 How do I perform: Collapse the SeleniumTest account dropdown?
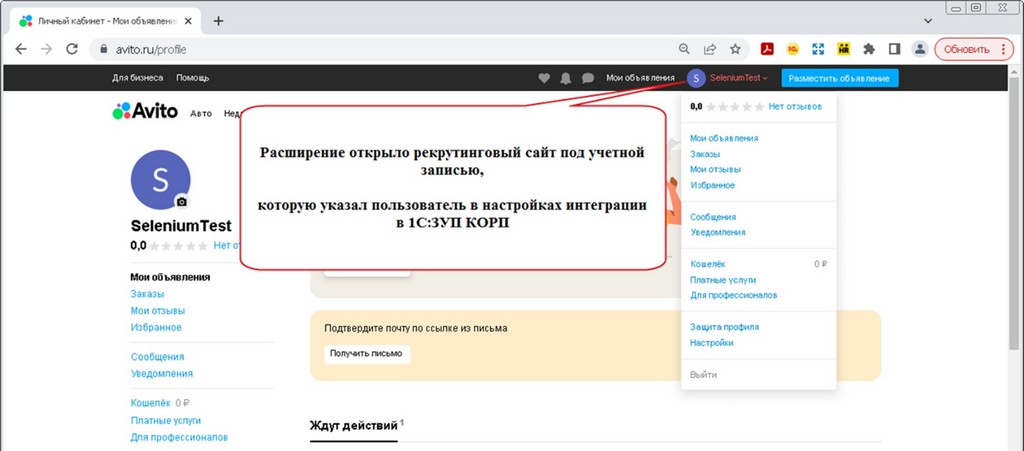pos(739,78)
